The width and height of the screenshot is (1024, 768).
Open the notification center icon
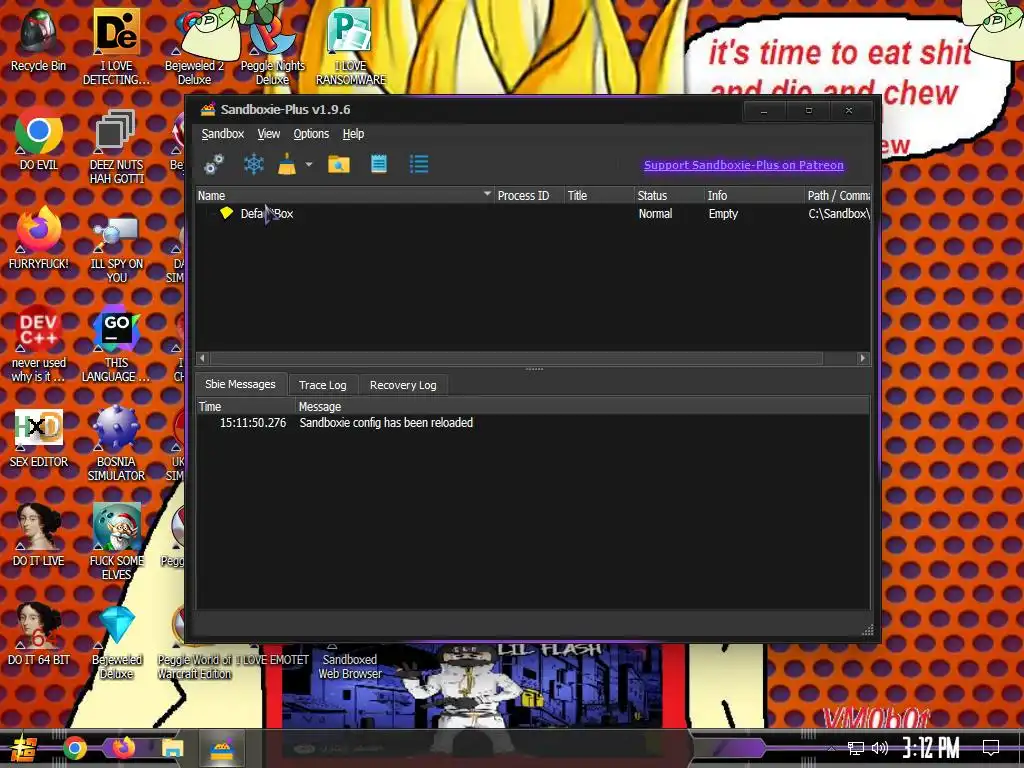[x=991, y=748]
